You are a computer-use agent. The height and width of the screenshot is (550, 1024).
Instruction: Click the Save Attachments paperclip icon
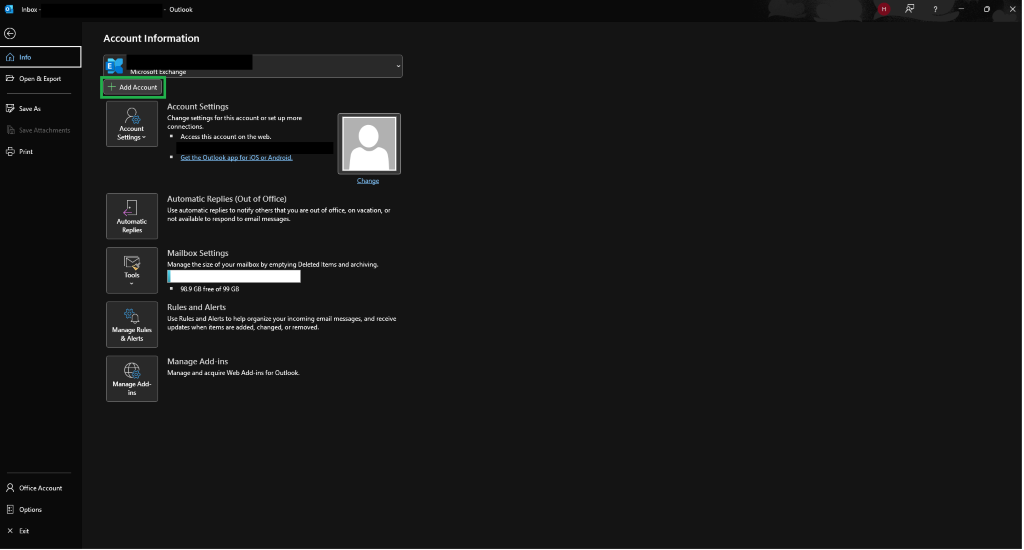[10, 130]
